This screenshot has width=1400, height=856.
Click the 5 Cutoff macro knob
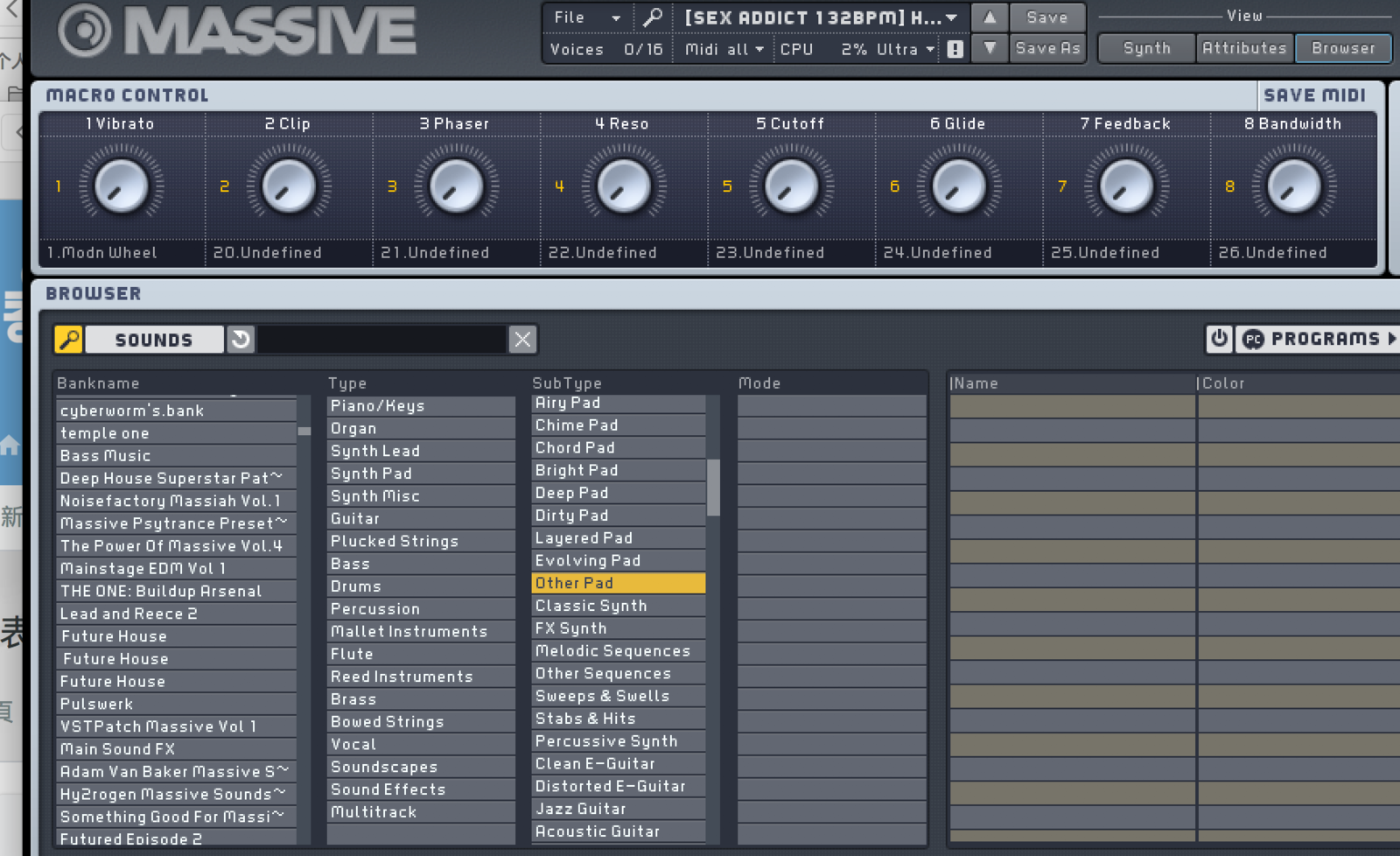click(x=791, y=186)
